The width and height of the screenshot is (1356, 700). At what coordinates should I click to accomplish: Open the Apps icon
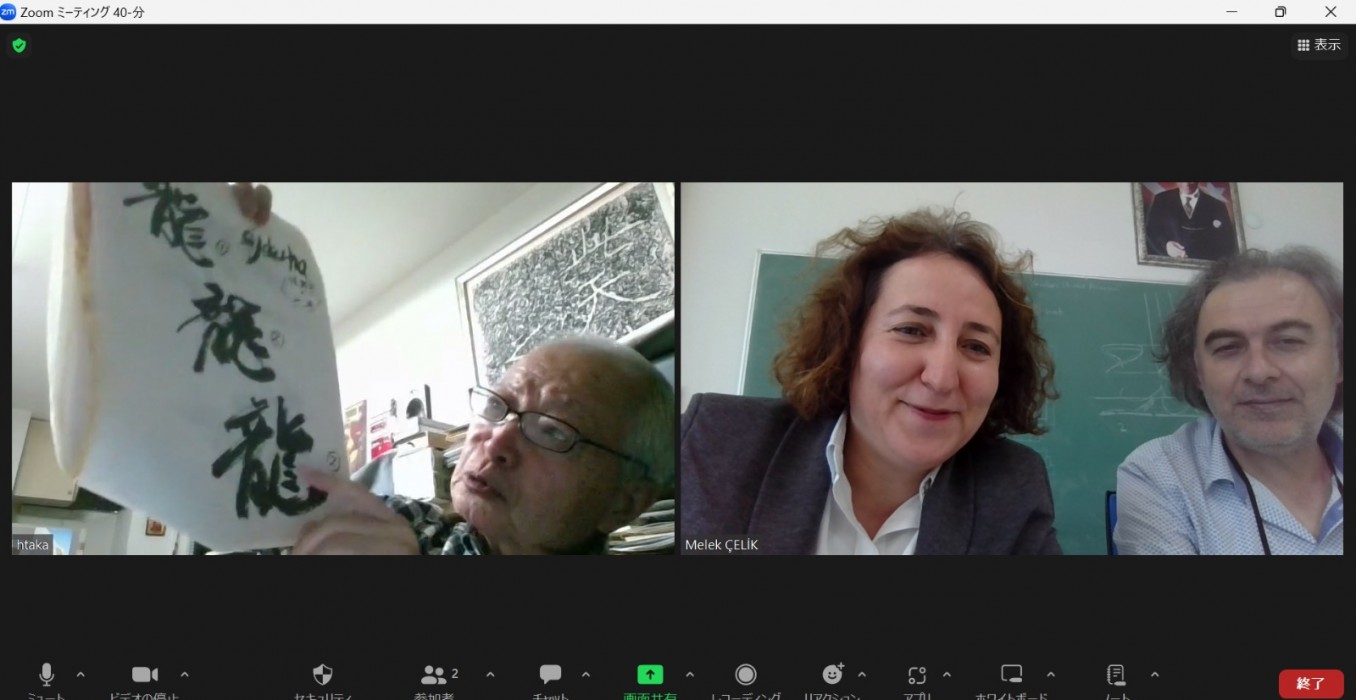tap(917, 675)
